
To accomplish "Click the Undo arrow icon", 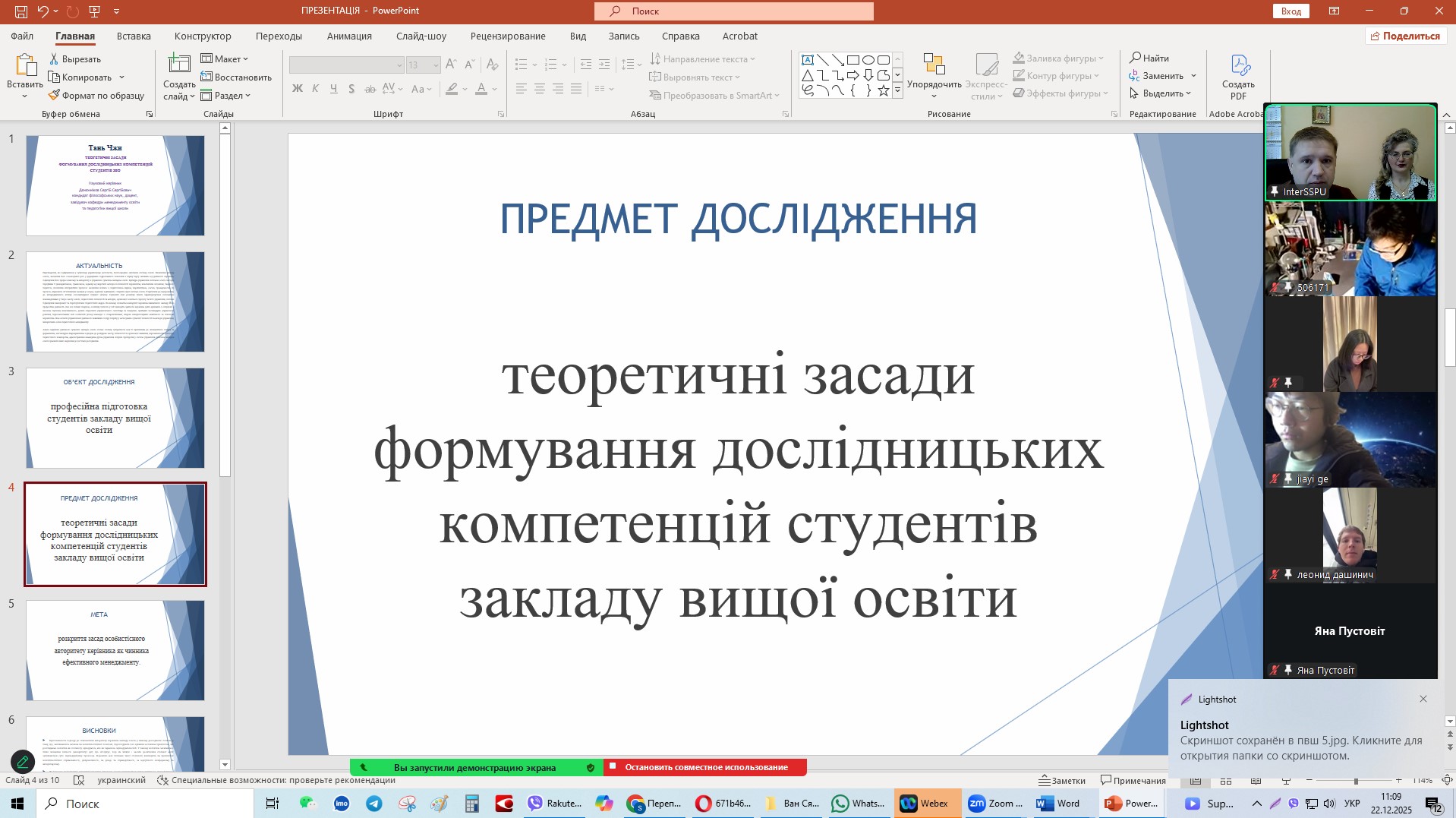I will click(x=43, y=11).
